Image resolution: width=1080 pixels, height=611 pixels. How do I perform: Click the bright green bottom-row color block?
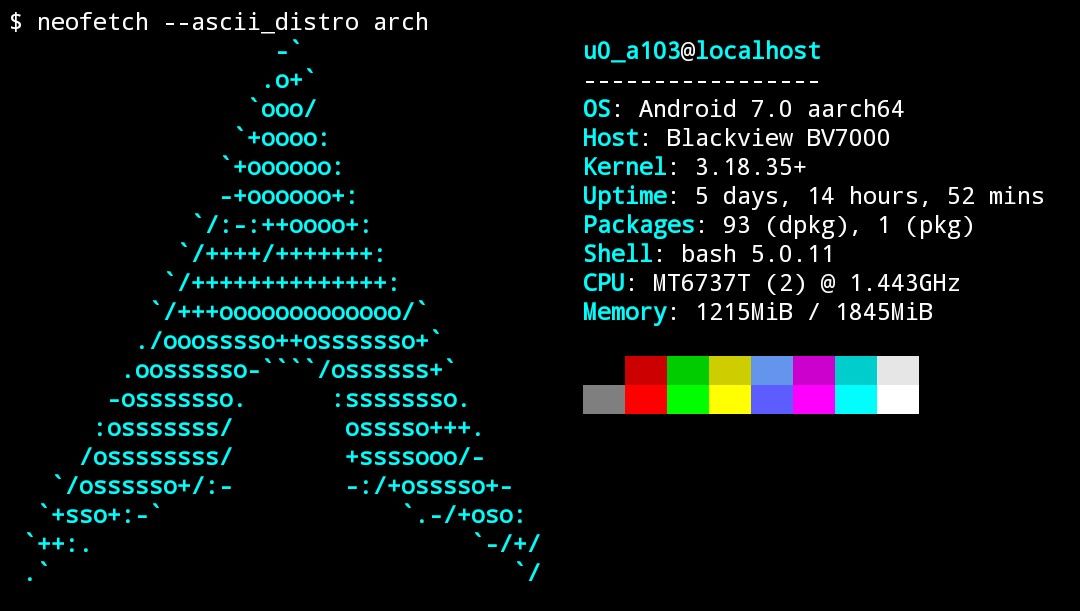687,400
